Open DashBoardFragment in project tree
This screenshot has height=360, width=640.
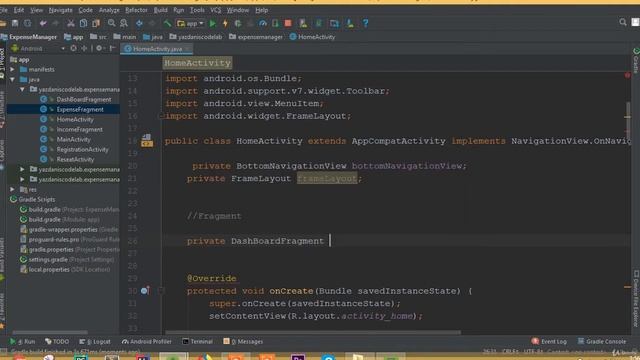click(x=84, y=99)
